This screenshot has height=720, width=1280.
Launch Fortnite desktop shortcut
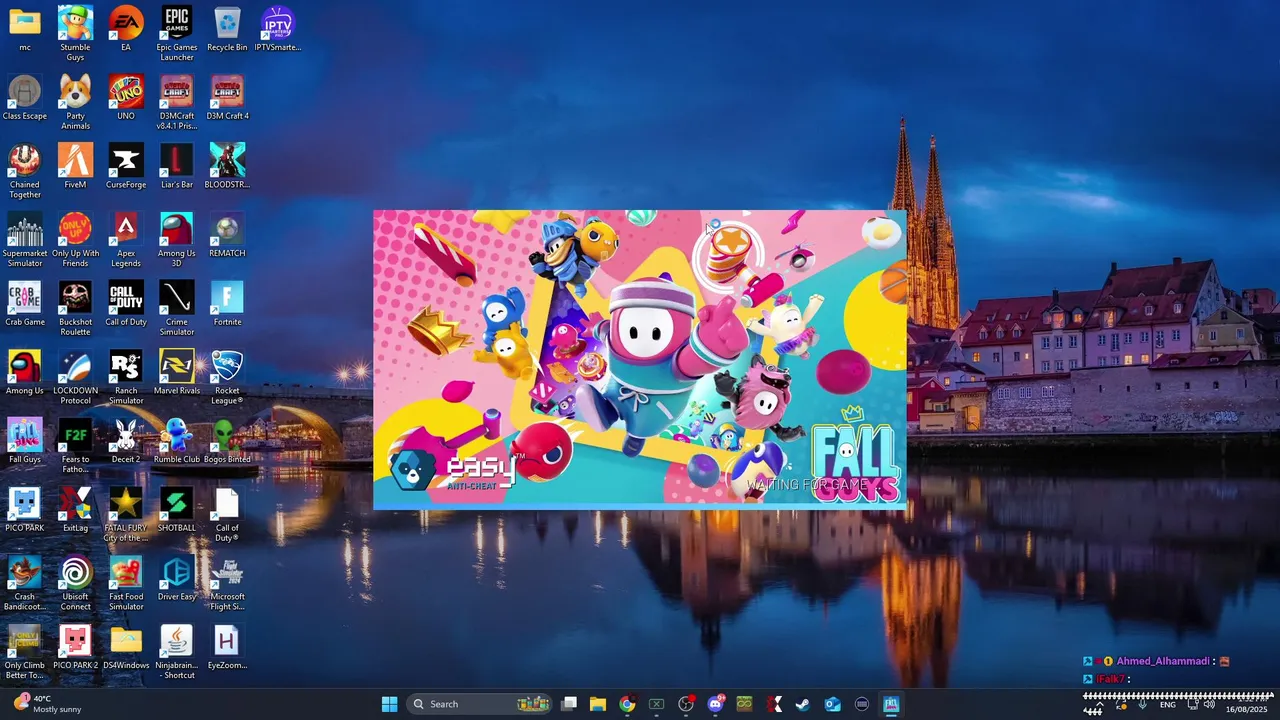pyautogui.click(x=227, y=304)
